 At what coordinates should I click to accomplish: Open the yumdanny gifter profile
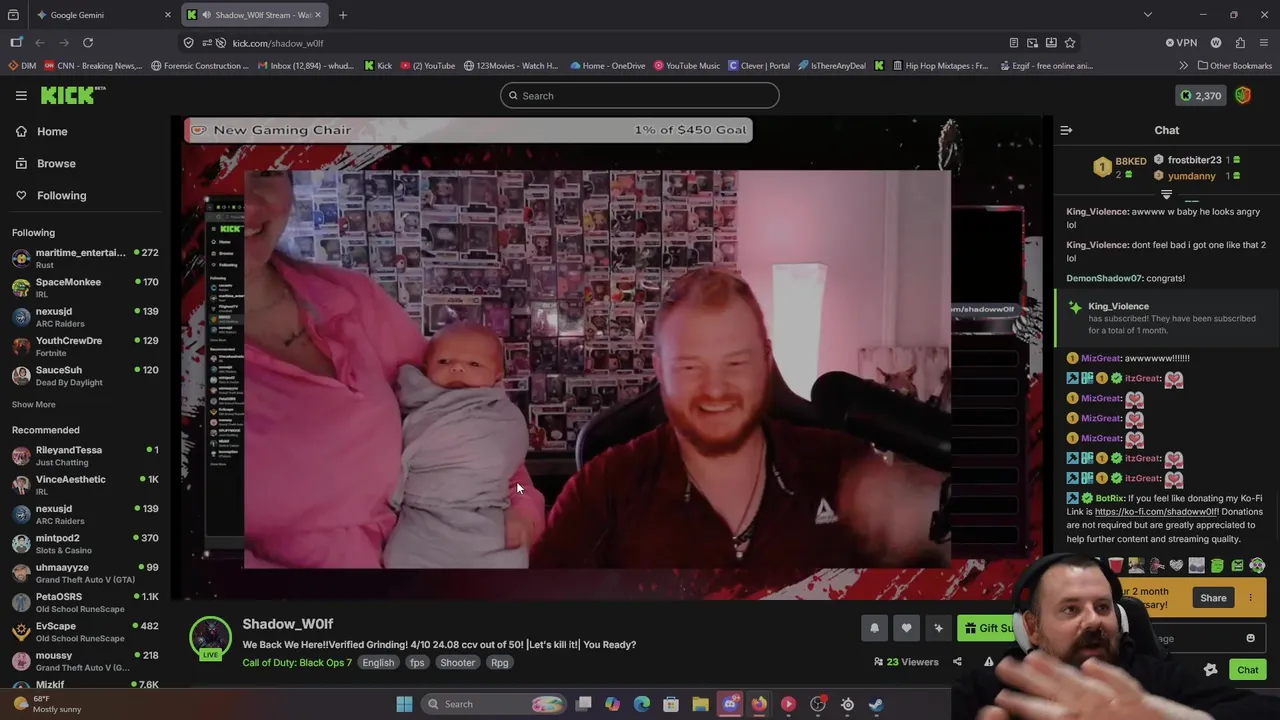coord(1191,176)
